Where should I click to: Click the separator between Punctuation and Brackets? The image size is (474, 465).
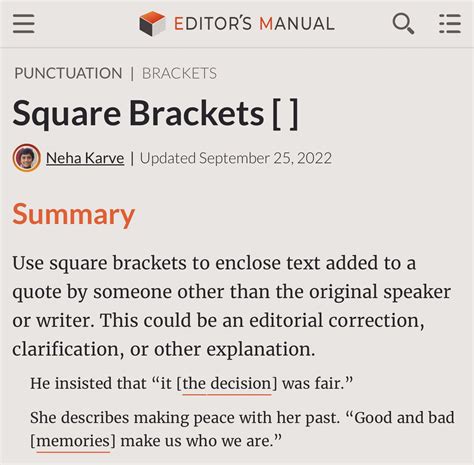click(132, 74)
